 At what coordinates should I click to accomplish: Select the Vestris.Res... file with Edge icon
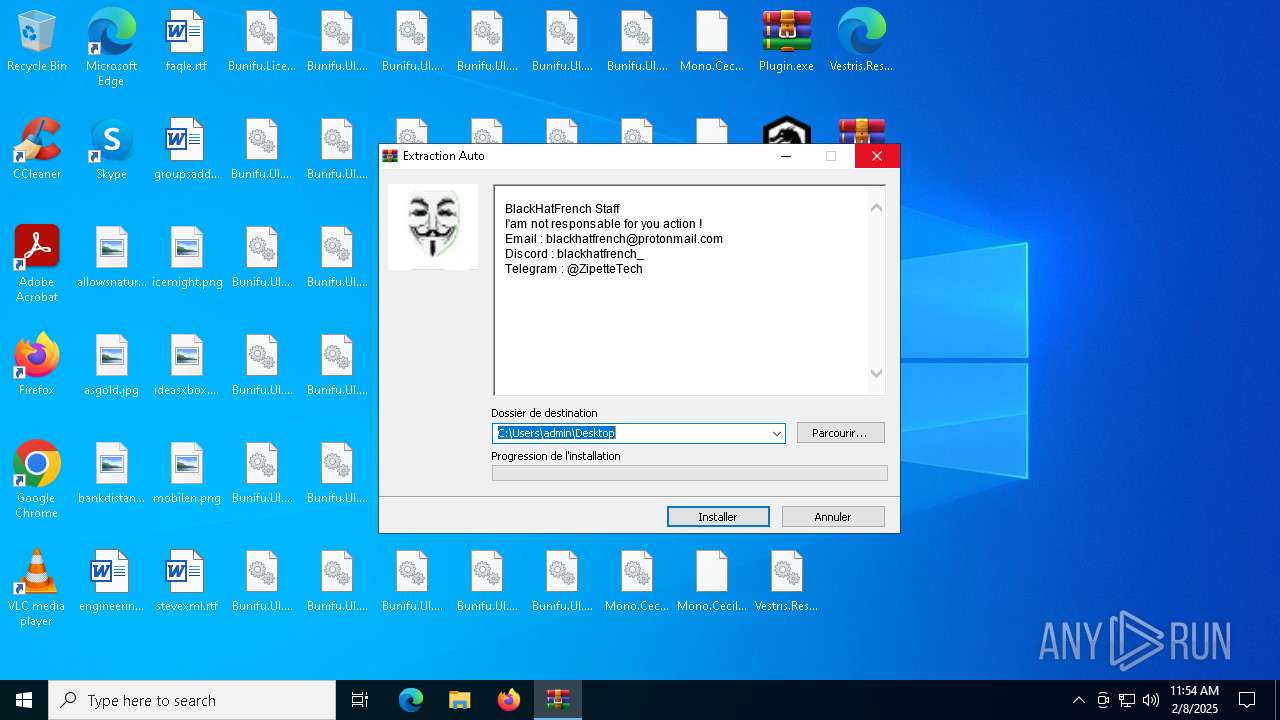pyautogui.click(x=861, y=41)
